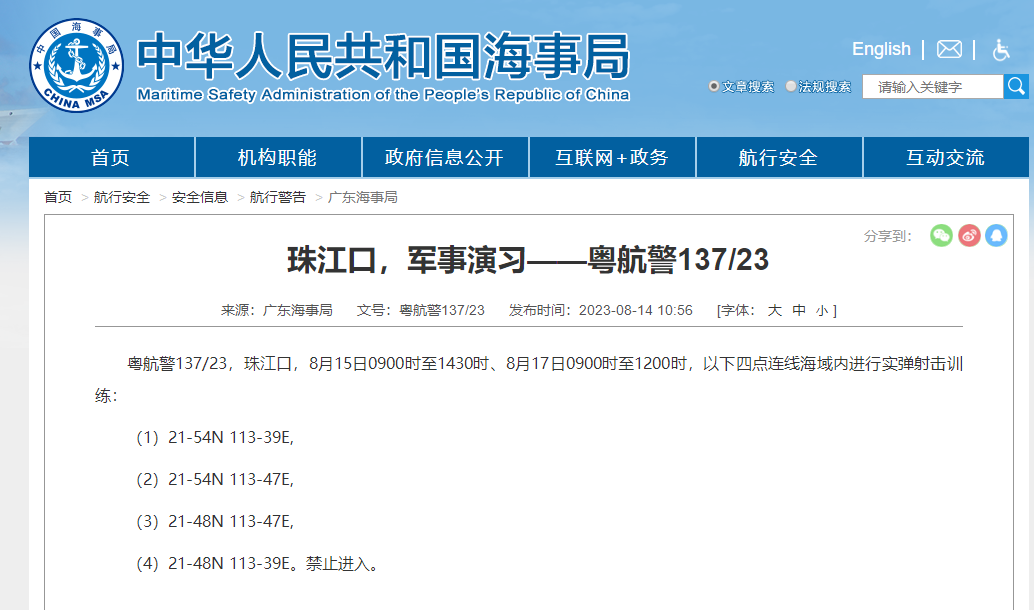Image resolution: width=1034 pixels, height=610 pixels.
Task: Open the accessibility wheelchair icon
Action: [x=1001, y=49]
